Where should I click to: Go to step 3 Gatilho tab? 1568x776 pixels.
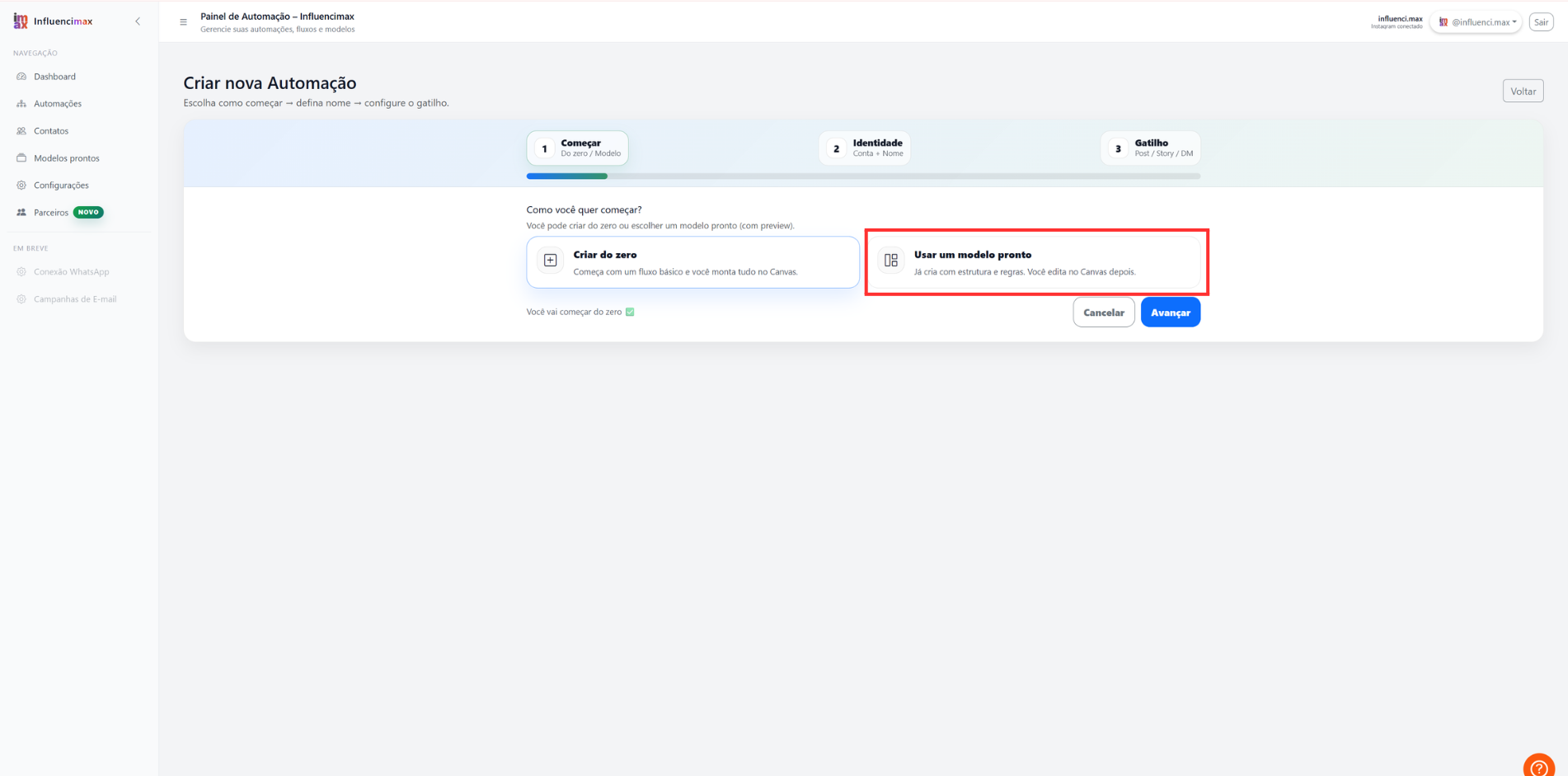[x=1151, y=148]
